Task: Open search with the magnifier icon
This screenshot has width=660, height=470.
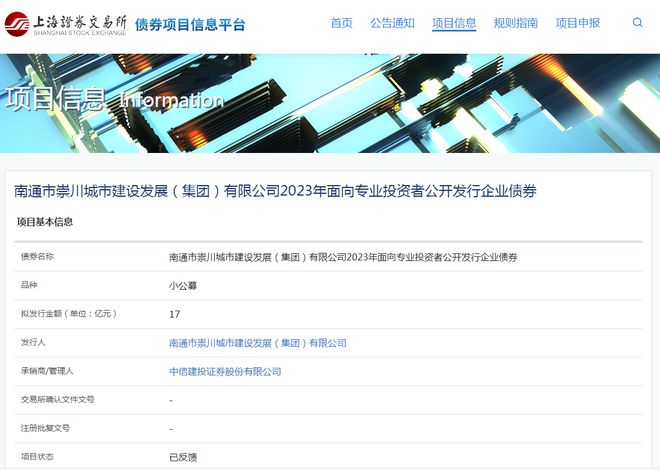Action: coord(638,23)
